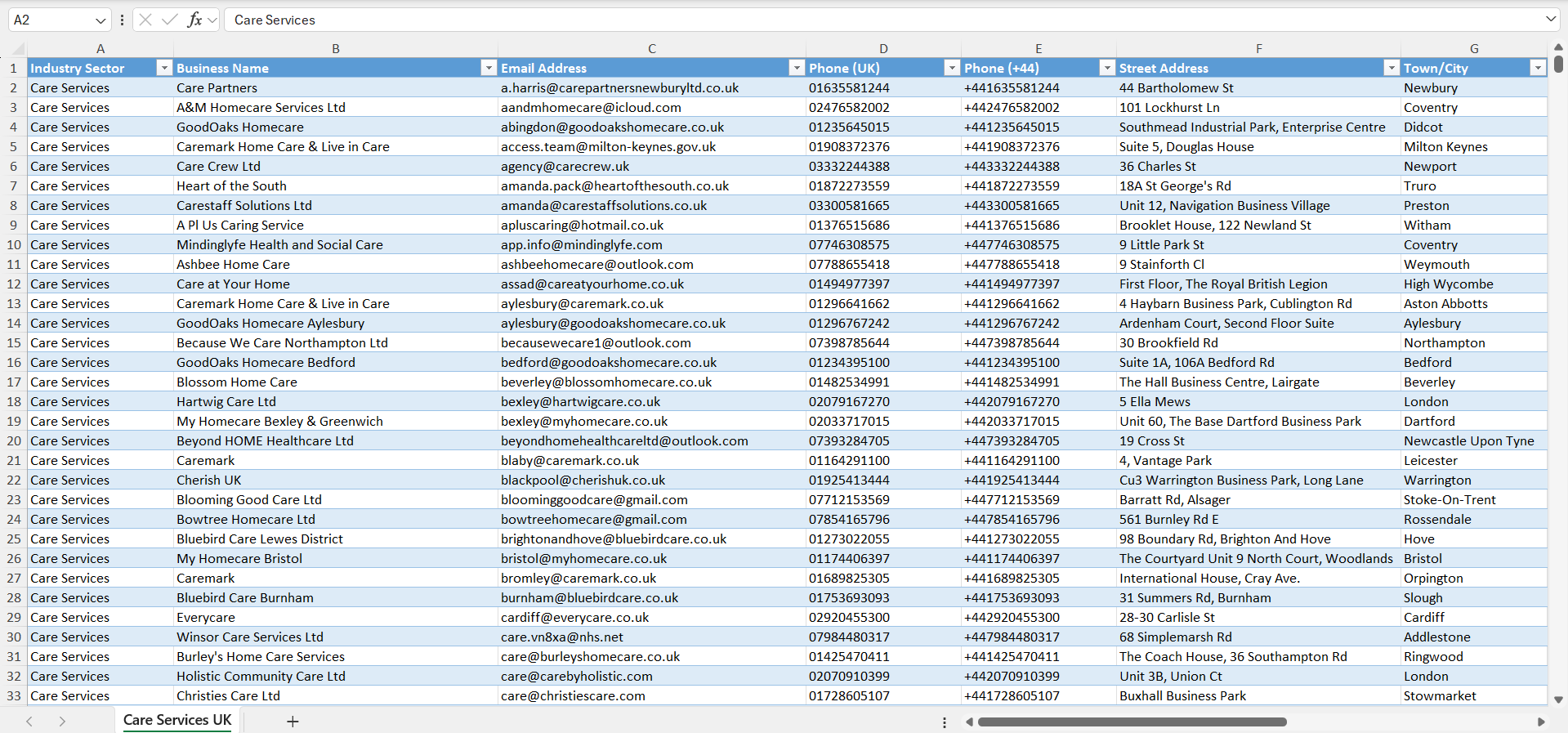Select row 1 header
Viewport: 1568px width, 733px height.
point(13,68)
